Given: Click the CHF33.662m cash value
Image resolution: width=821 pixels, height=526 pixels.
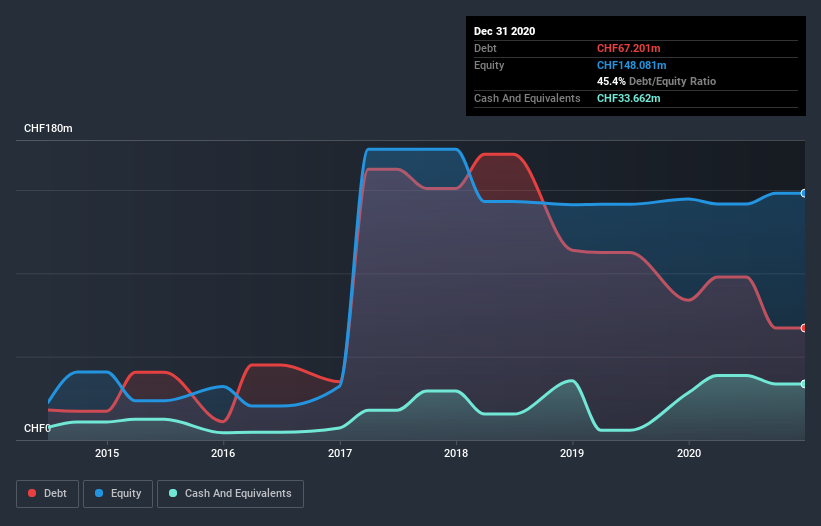Looking at the screenshot, I should click(628, 98).
